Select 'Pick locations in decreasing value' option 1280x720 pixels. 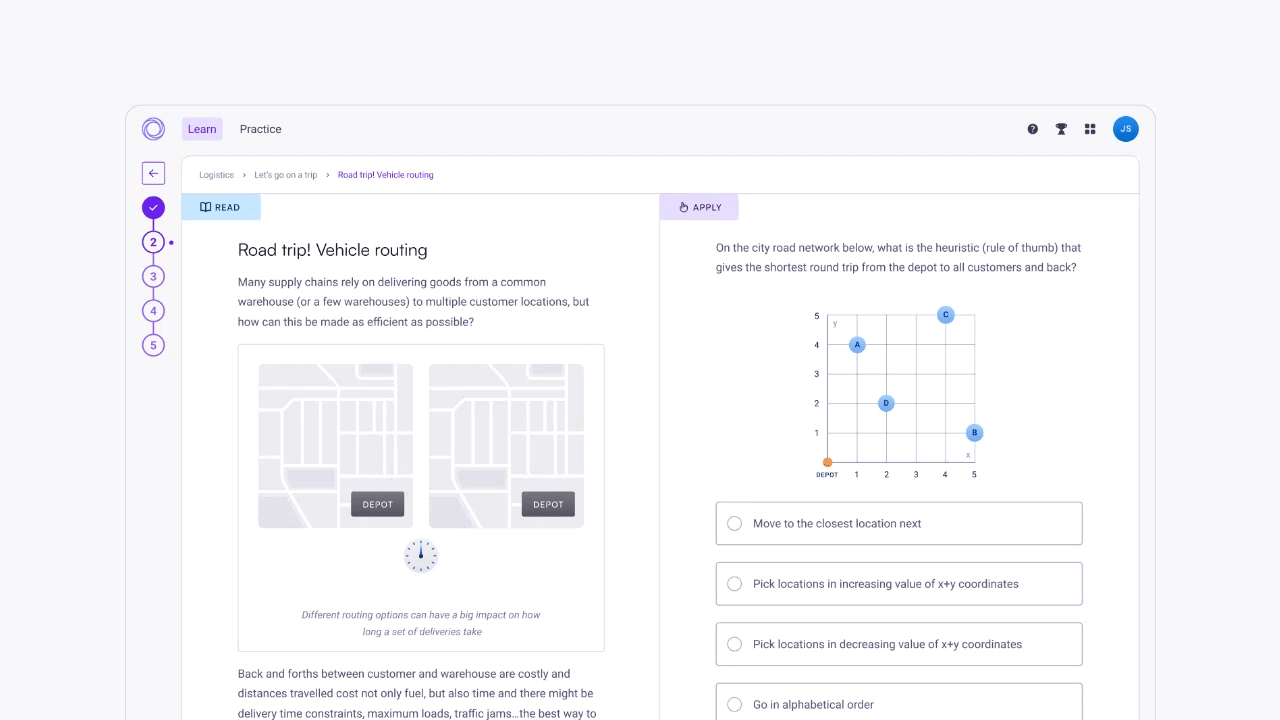(899, 644)
